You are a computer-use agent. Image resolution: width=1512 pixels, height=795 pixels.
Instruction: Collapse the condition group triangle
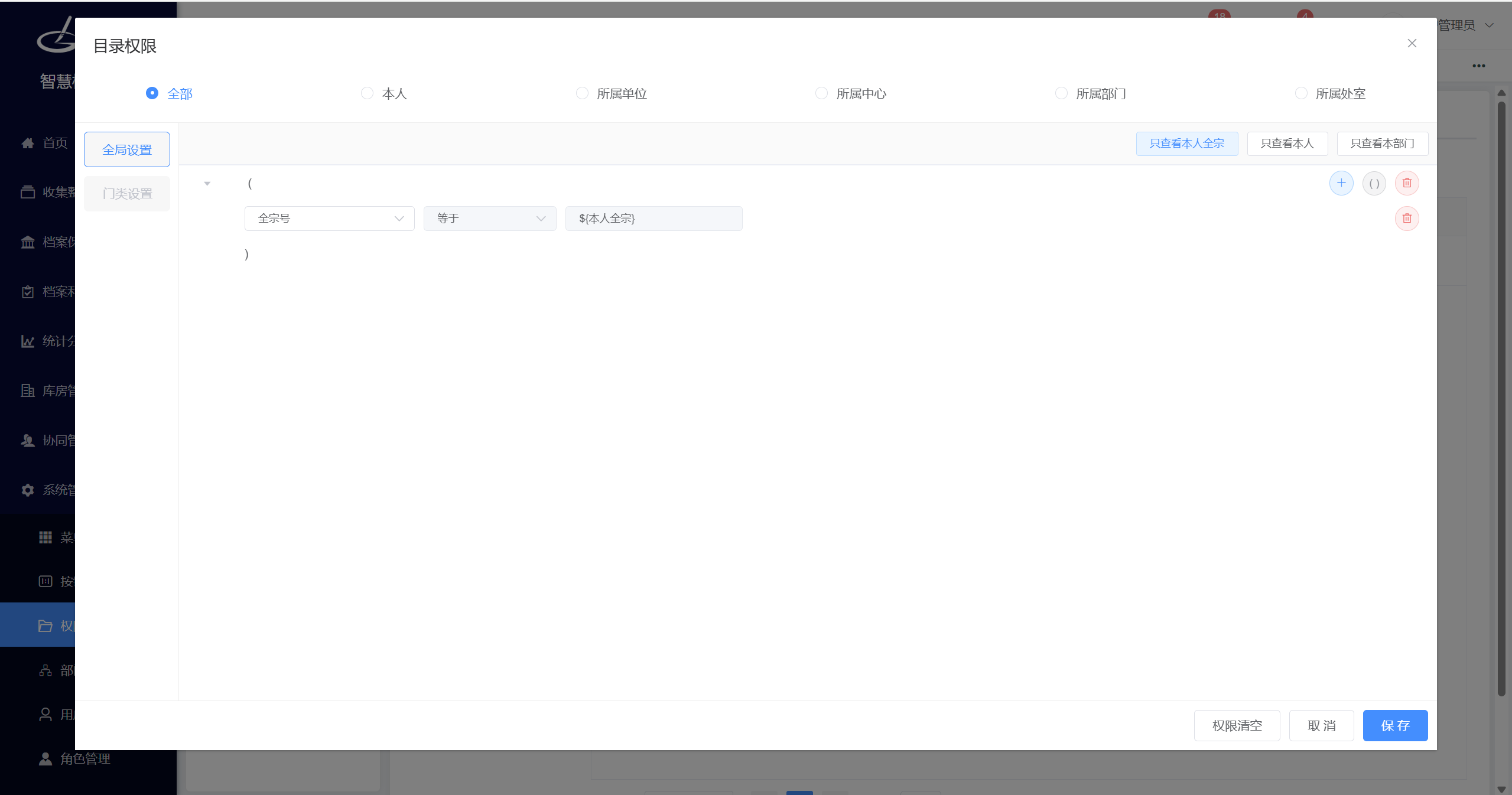207,184
